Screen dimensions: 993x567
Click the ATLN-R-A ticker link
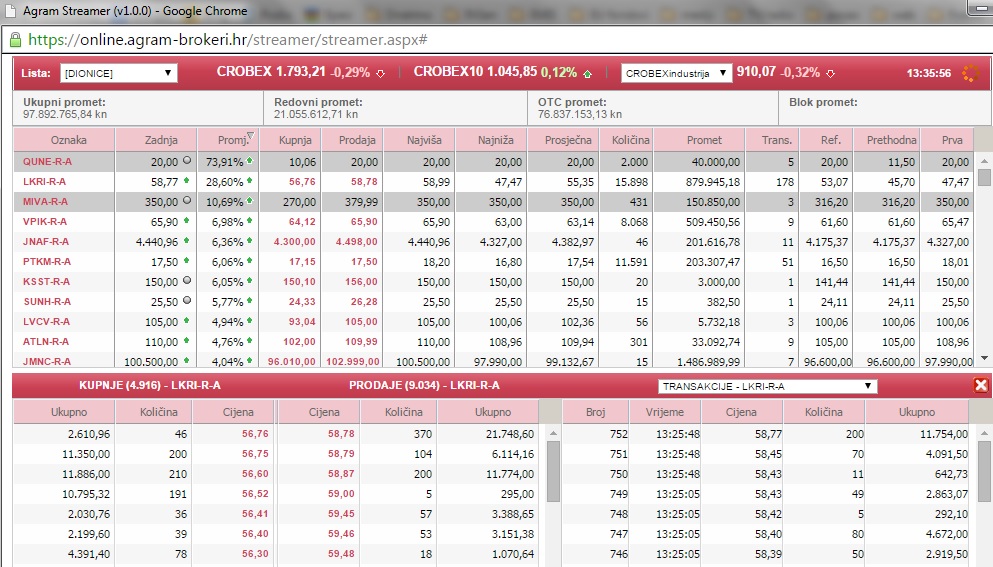pos(47,341)
